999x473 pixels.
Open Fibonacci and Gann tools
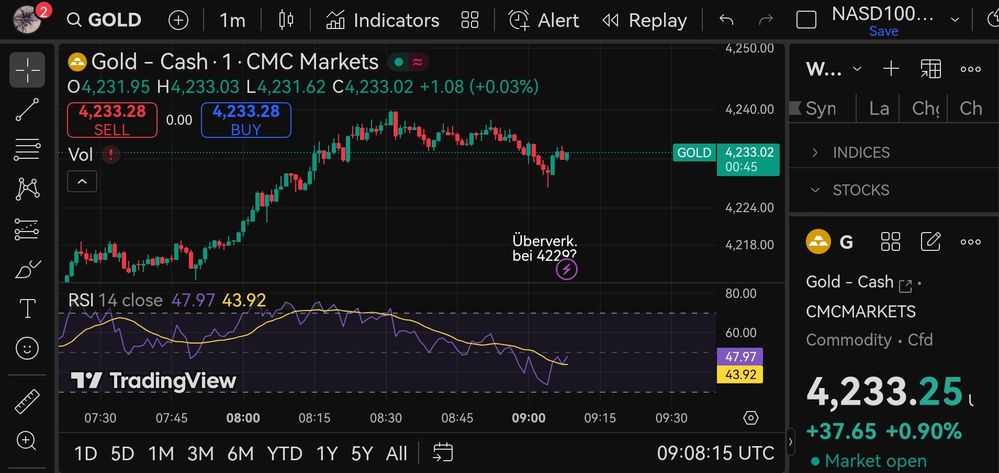pos(27,150)
